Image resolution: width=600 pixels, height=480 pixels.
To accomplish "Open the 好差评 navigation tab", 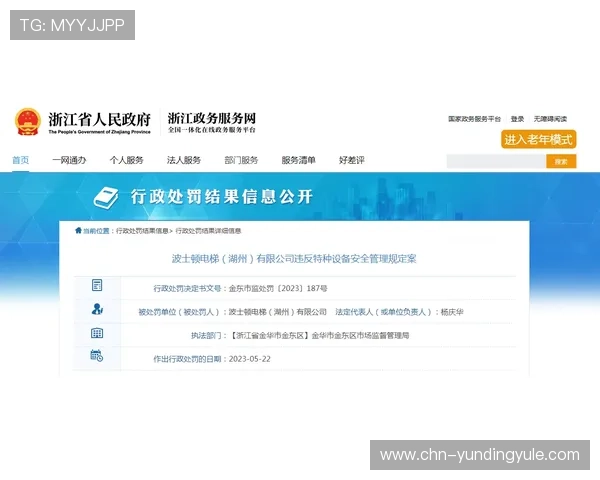I will point(352,160).
